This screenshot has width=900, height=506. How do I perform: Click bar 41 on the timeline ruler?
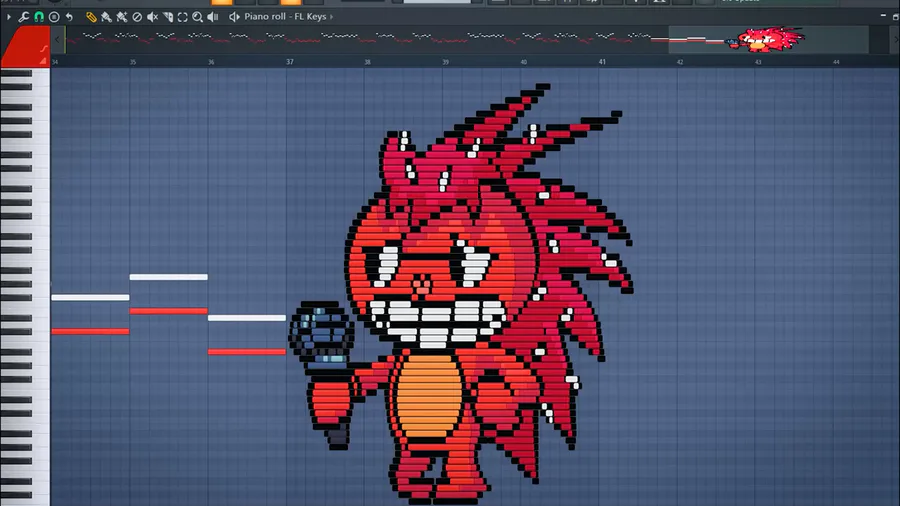[x=602, y=61]
